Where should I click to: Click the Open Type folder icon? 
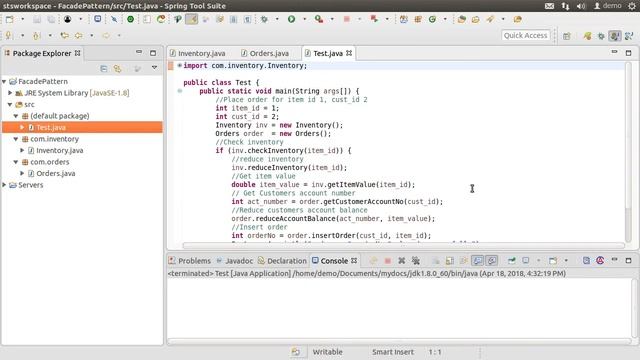(x=462, y=19)
